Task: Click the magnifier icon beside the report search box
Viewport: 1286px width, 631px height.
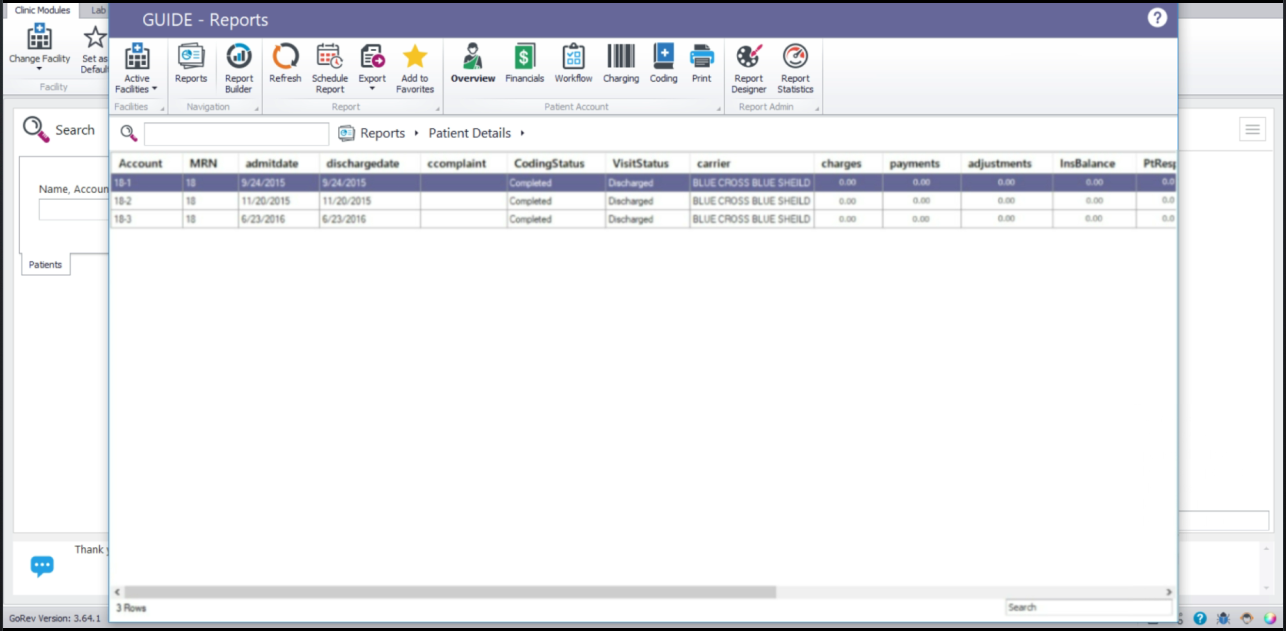Action: [128, 133]
